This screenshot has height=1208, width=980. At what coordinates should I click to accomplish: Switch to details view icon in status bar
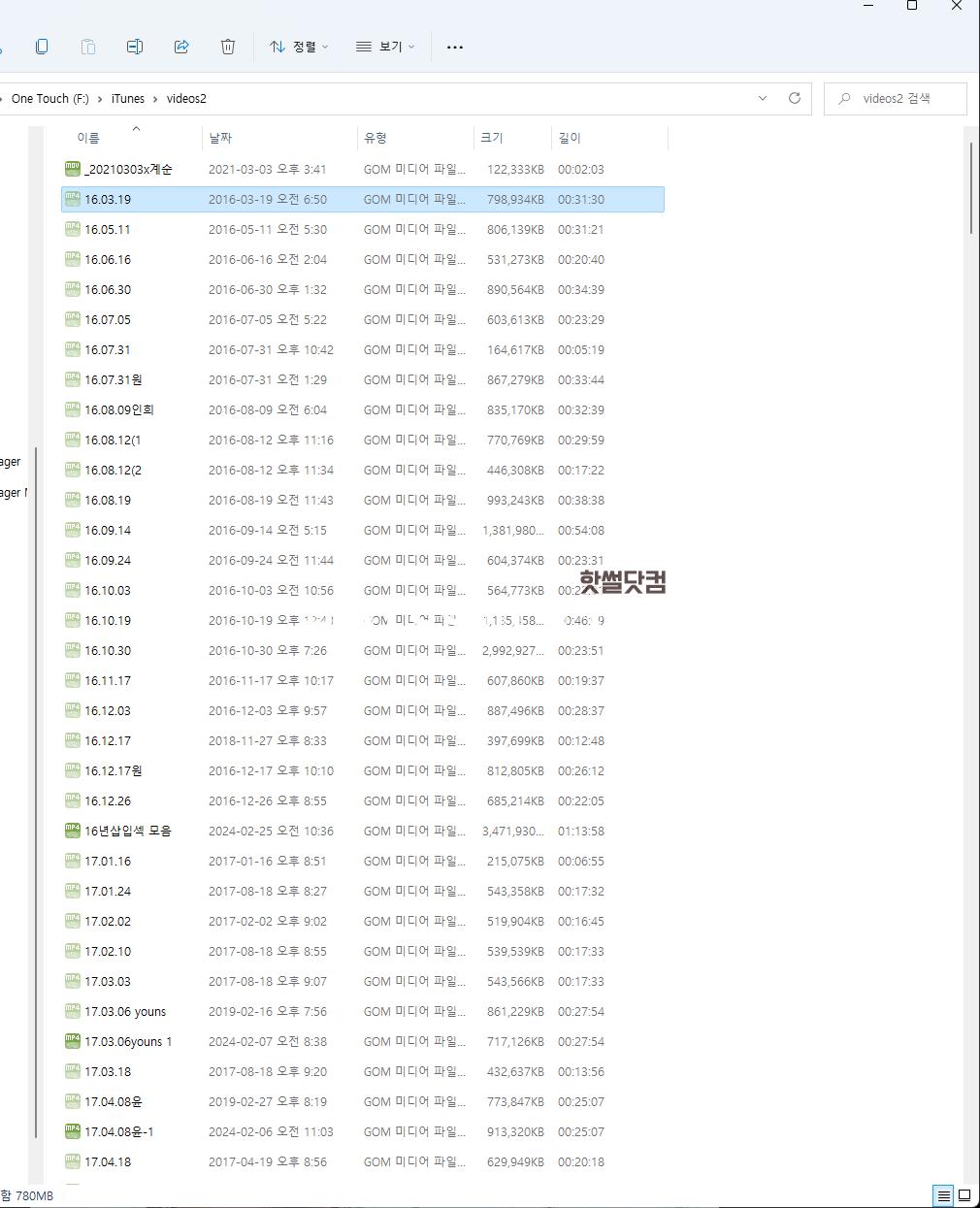(942, 1195)
